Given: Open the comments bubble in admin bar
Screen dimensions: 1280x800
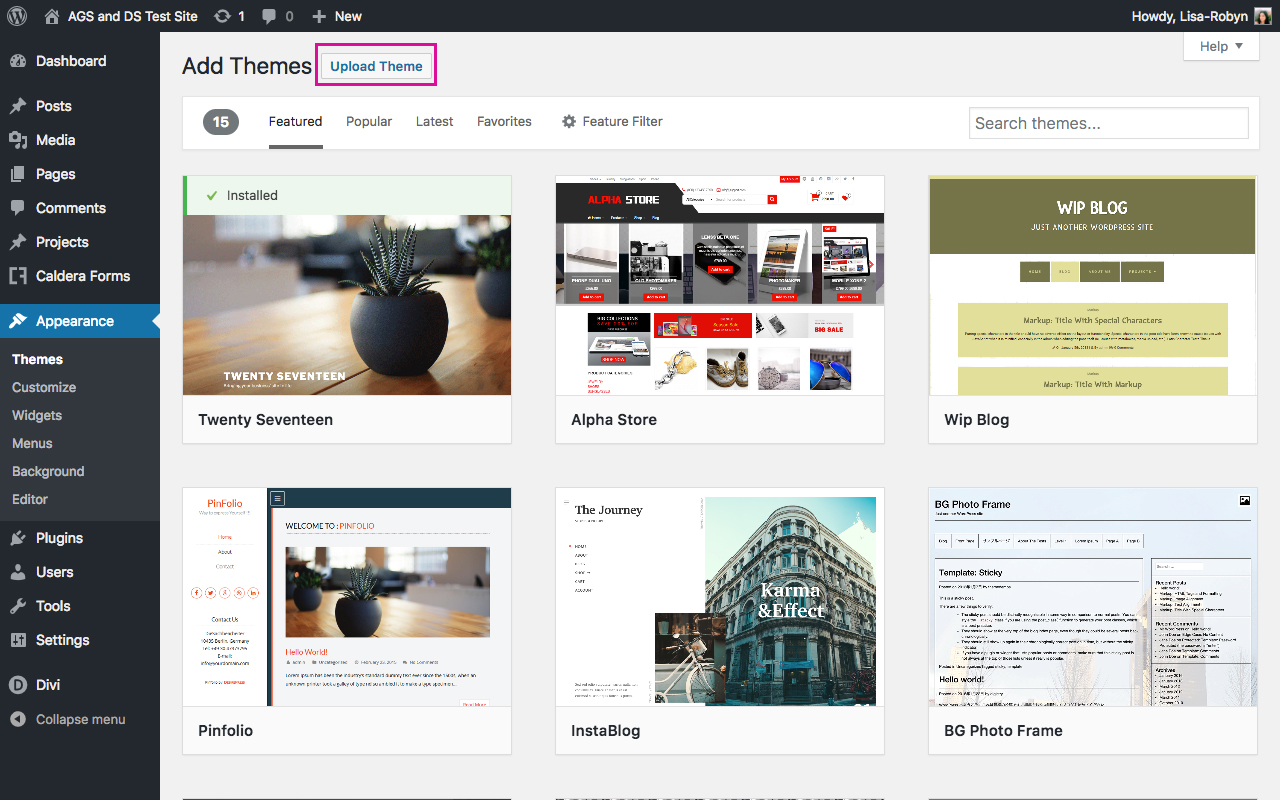Looking at the screenshot, I should point(269,17).
